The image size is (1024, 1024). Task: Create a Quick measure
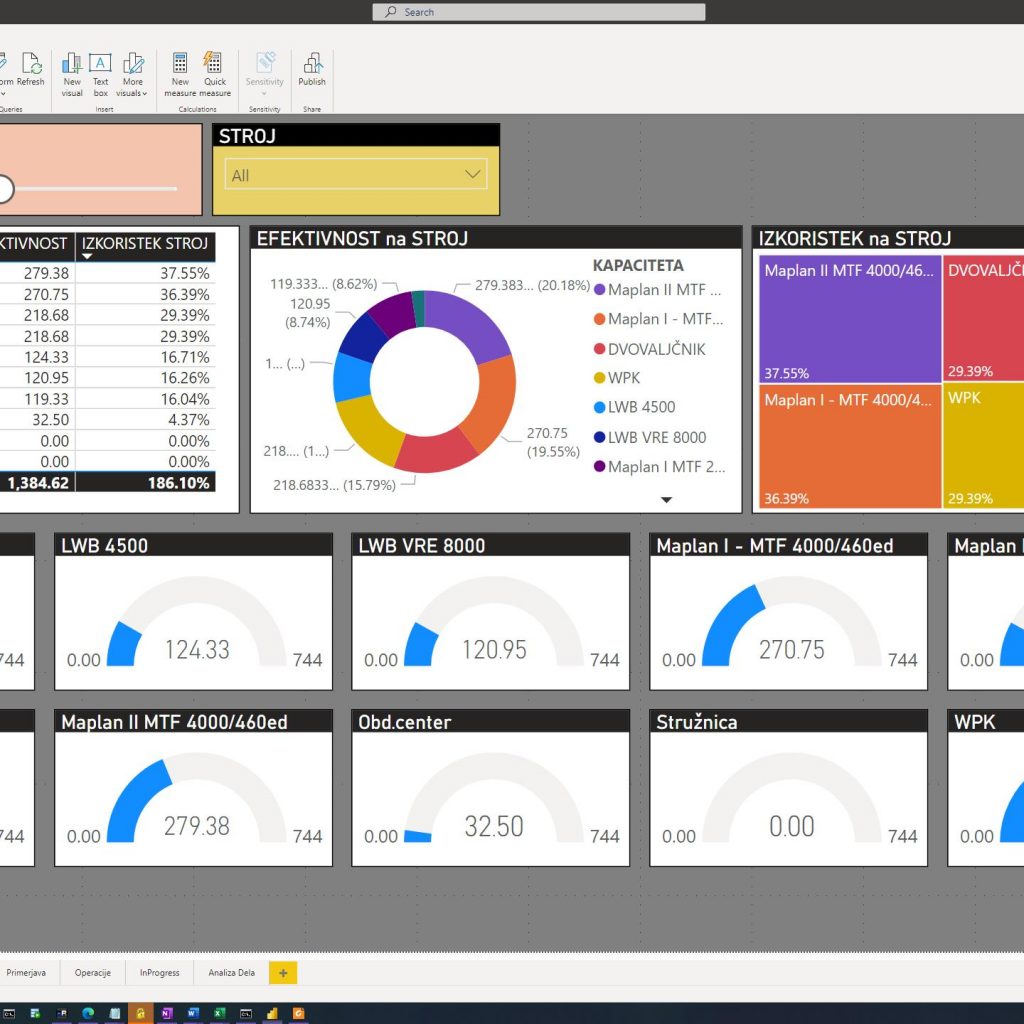215,74
